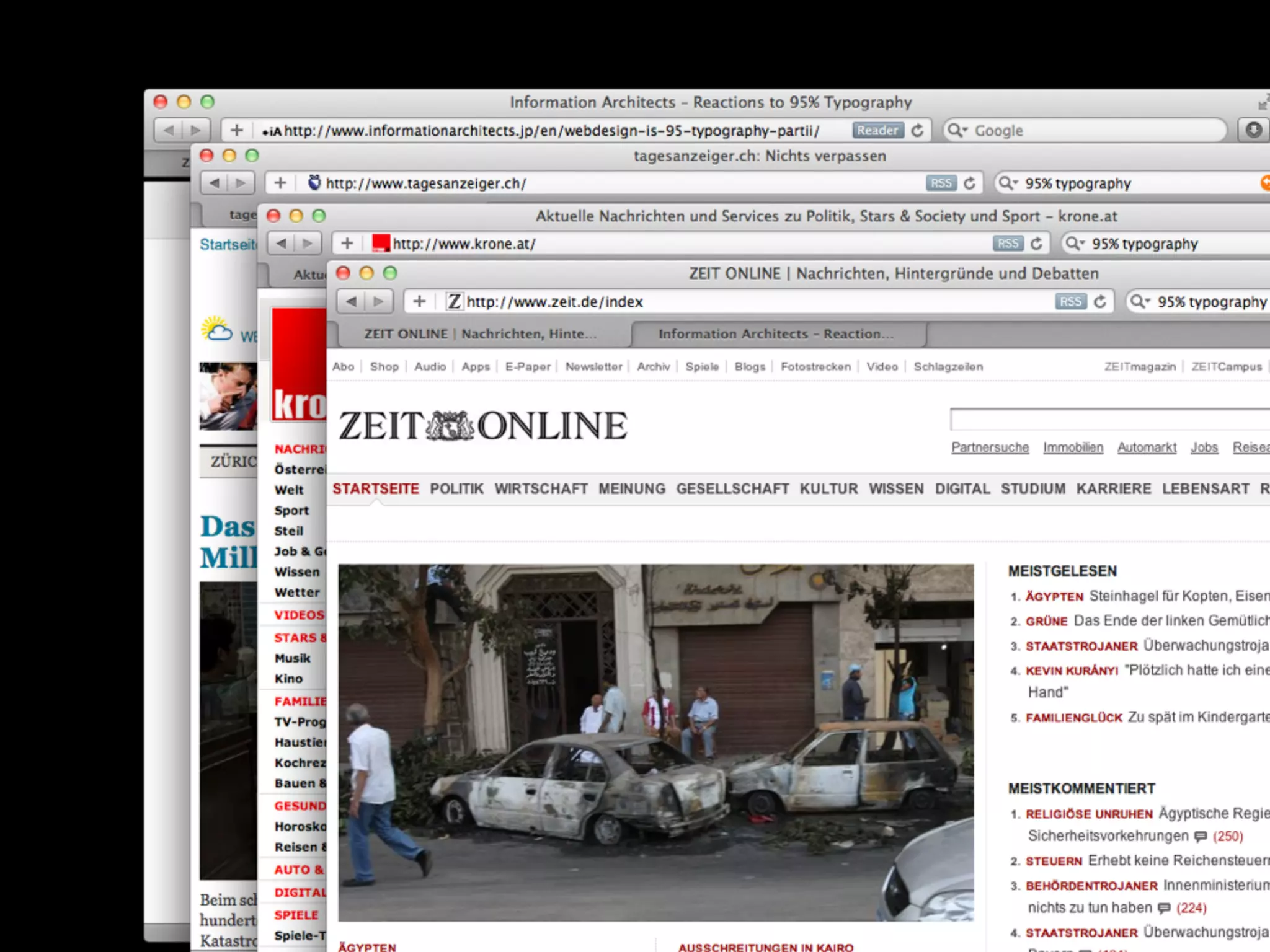Open Google search dropdown in the Information Architects window
The height and width of the screenshot is (952, 1270).
pyautogui.click(x=957, y=130)
